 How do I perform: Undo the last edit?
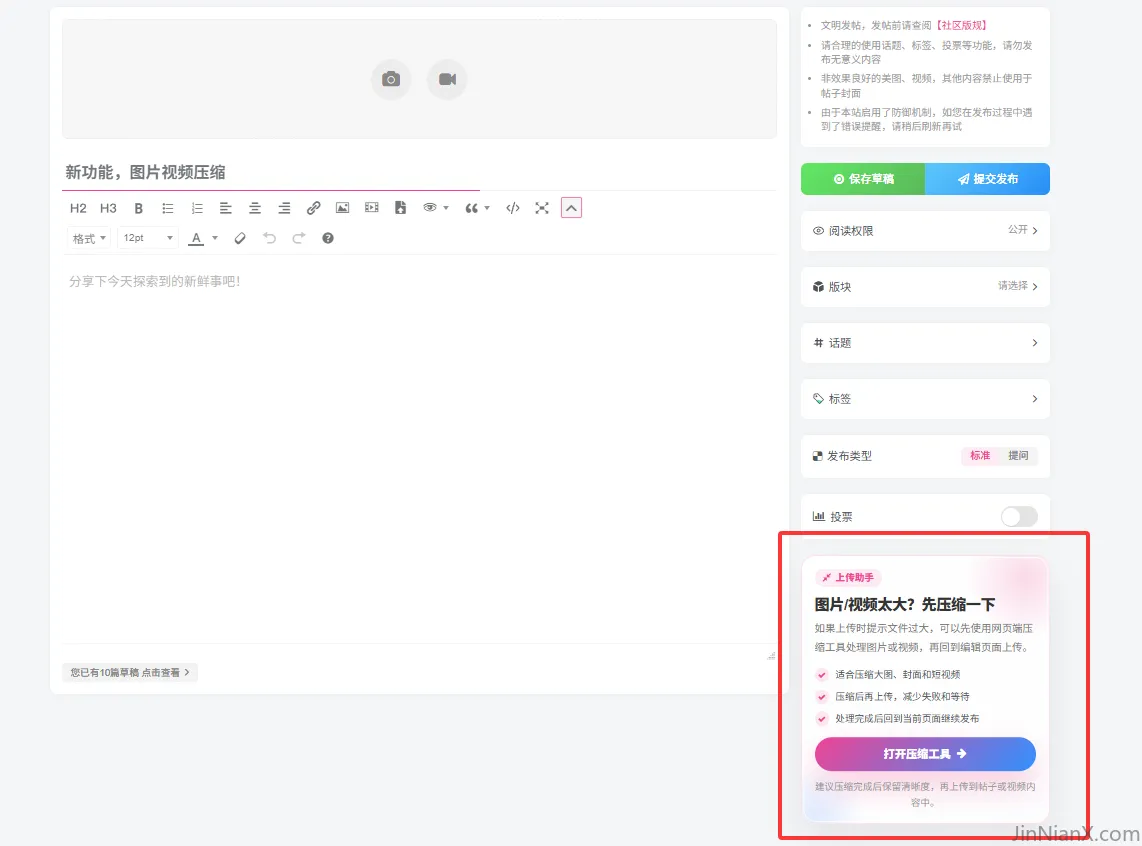click(x=269, y=238)
